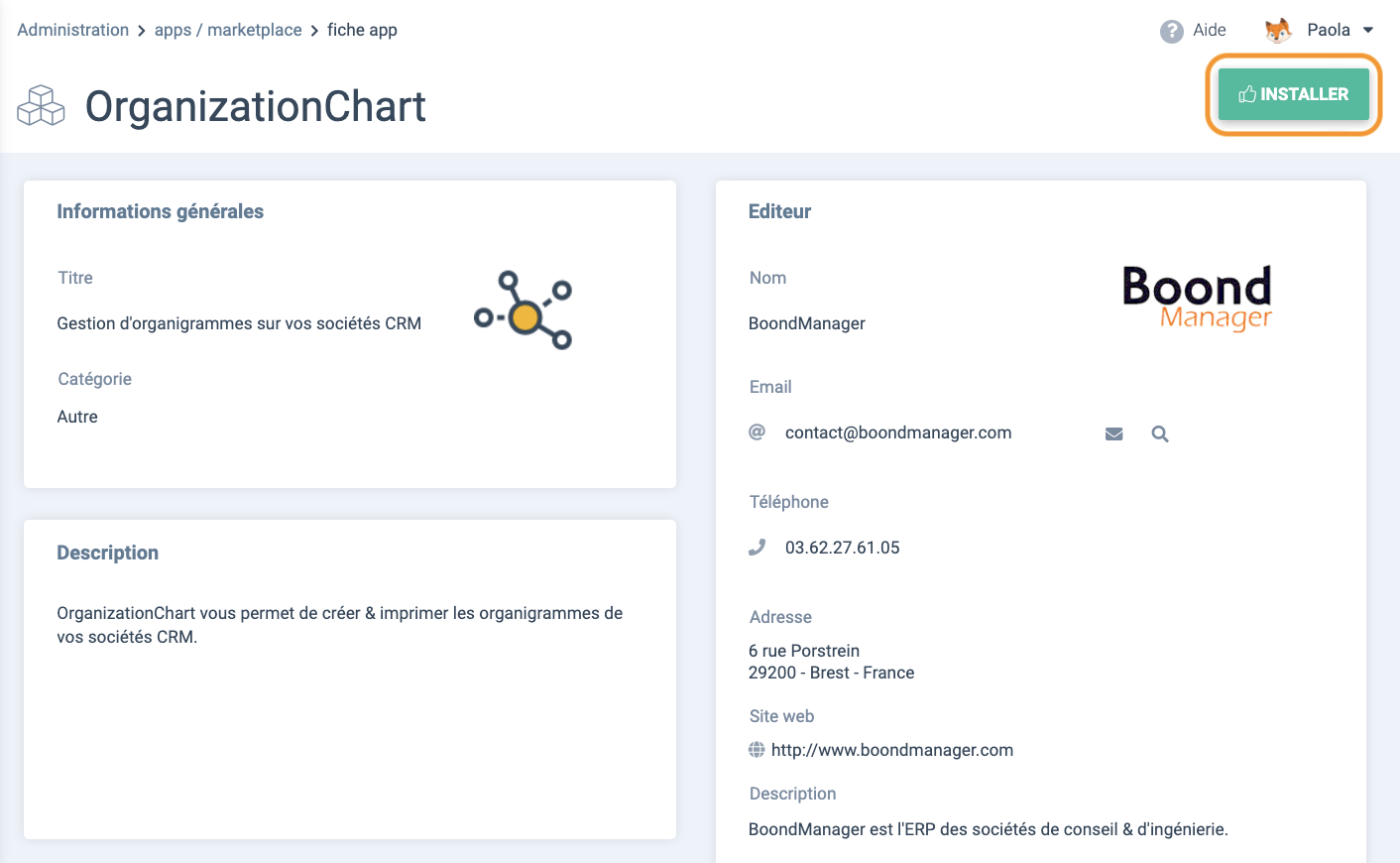Click the Paola username text
1400x863 pixels.
point(1329,30)
